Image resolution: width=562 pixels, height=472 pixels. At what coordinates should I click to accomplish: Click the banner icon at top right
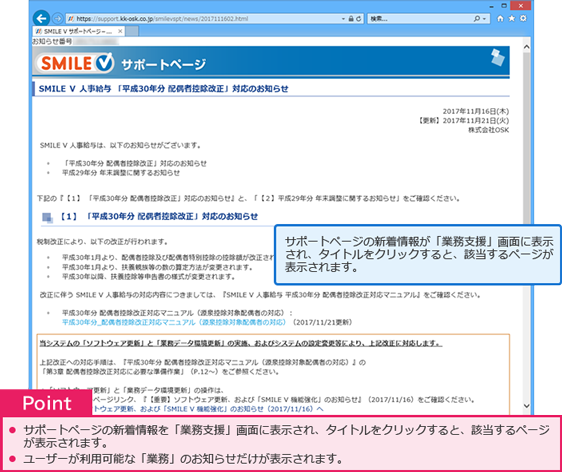click(x=497, y=57)
